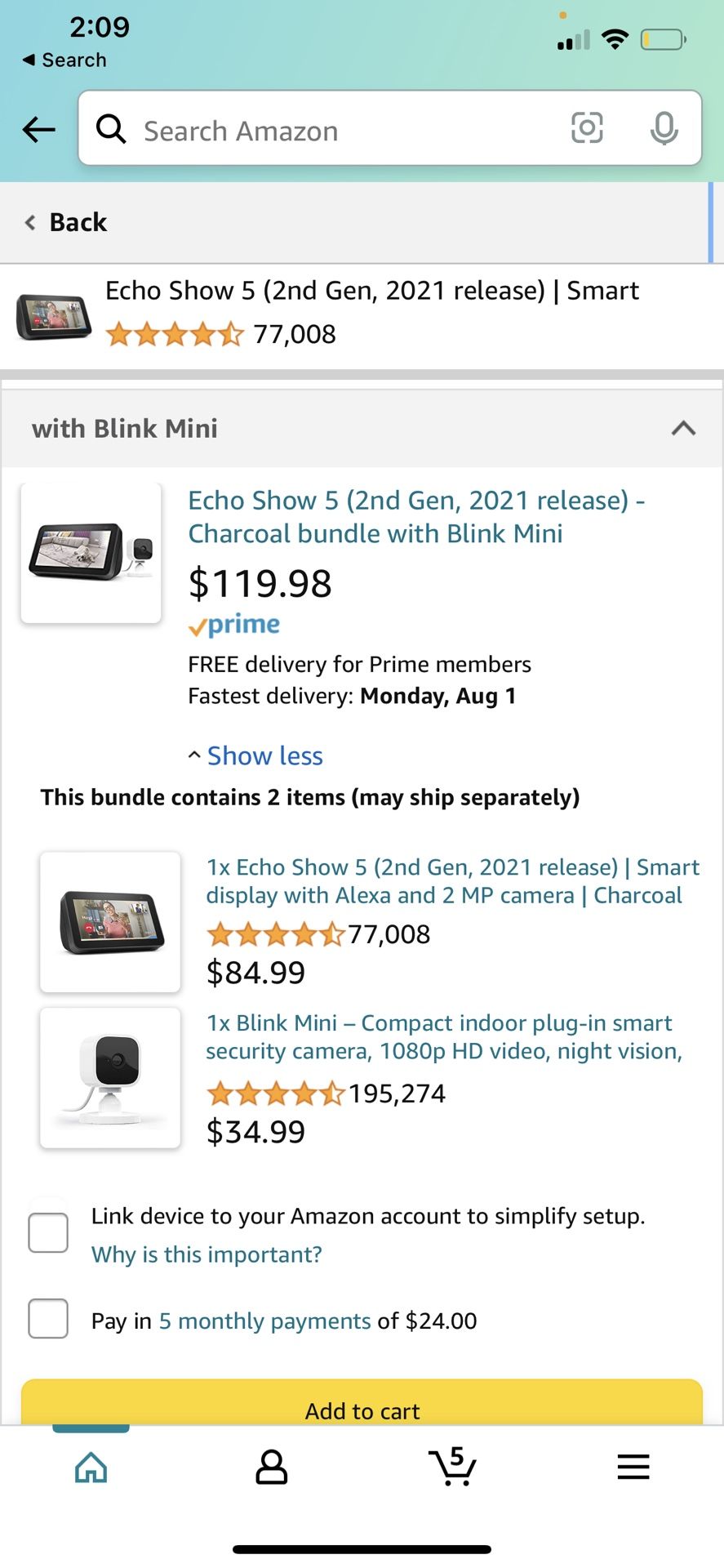Viewport: 724px width, 1568px height.
Task: Tap the magnifying glass search icon
Action: tap(110, 129)
